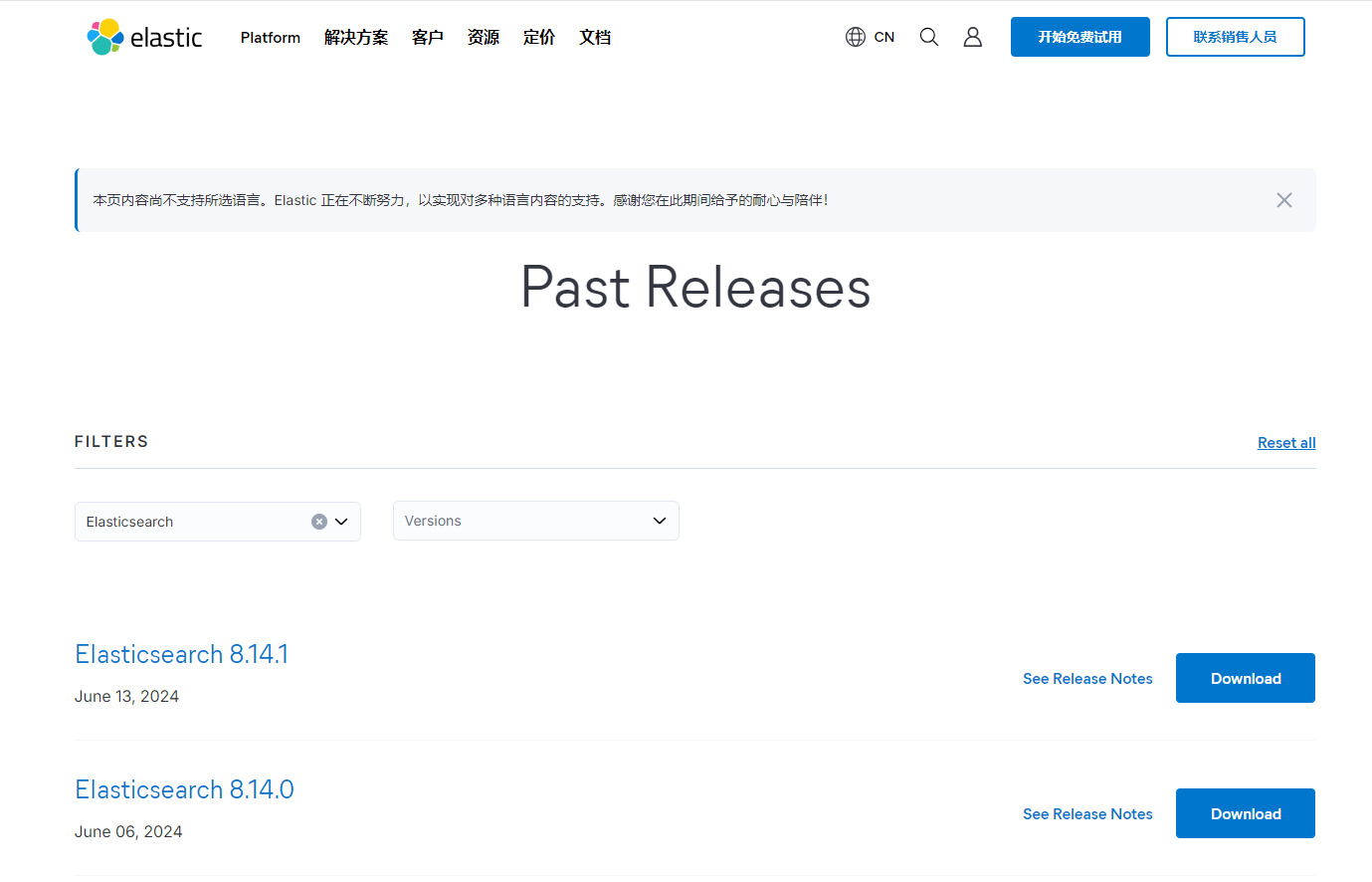The width and height of the screenshot is (1372, 882).
Task: Click the Elasticsearch product filter field
Action: [x=218, y=522]
